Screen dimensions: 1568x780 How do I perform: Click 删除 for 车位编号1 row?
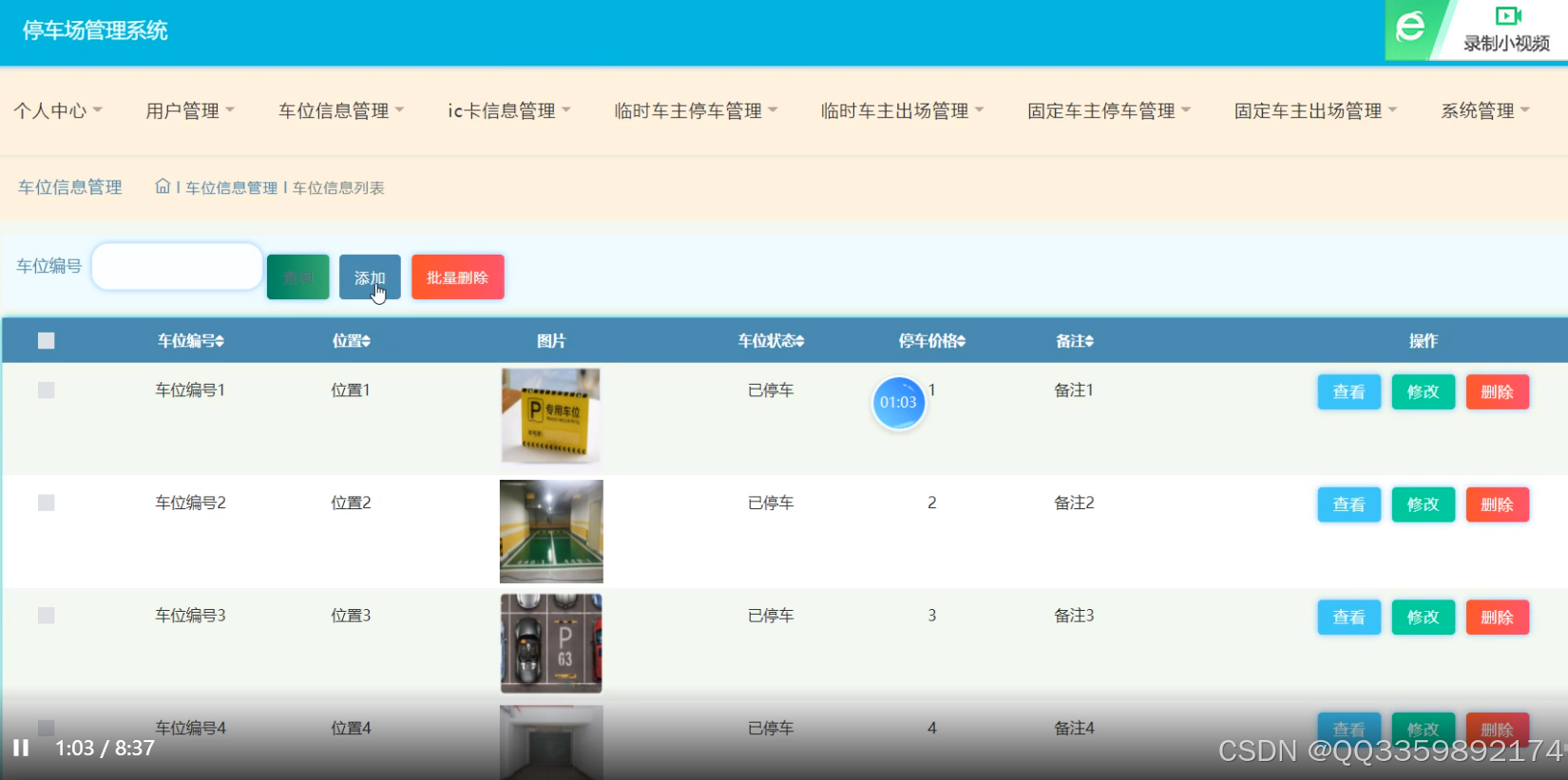1497,391
